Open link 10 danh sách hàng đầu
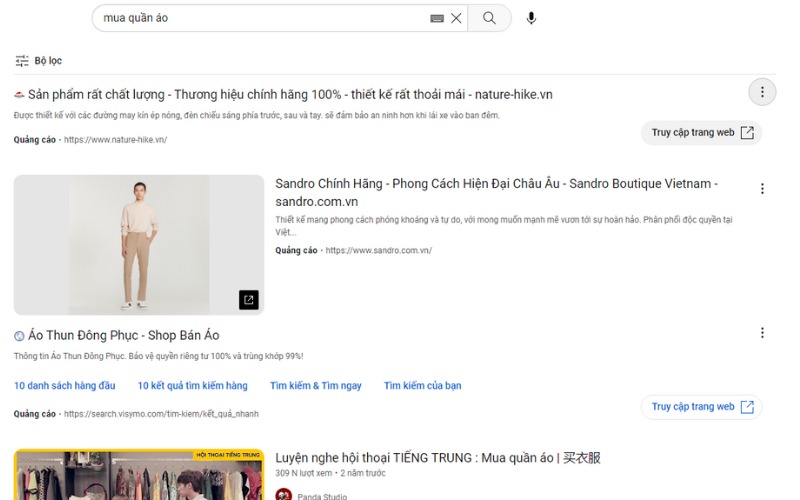This screenshot has width=800, height=500. [65, 386]
